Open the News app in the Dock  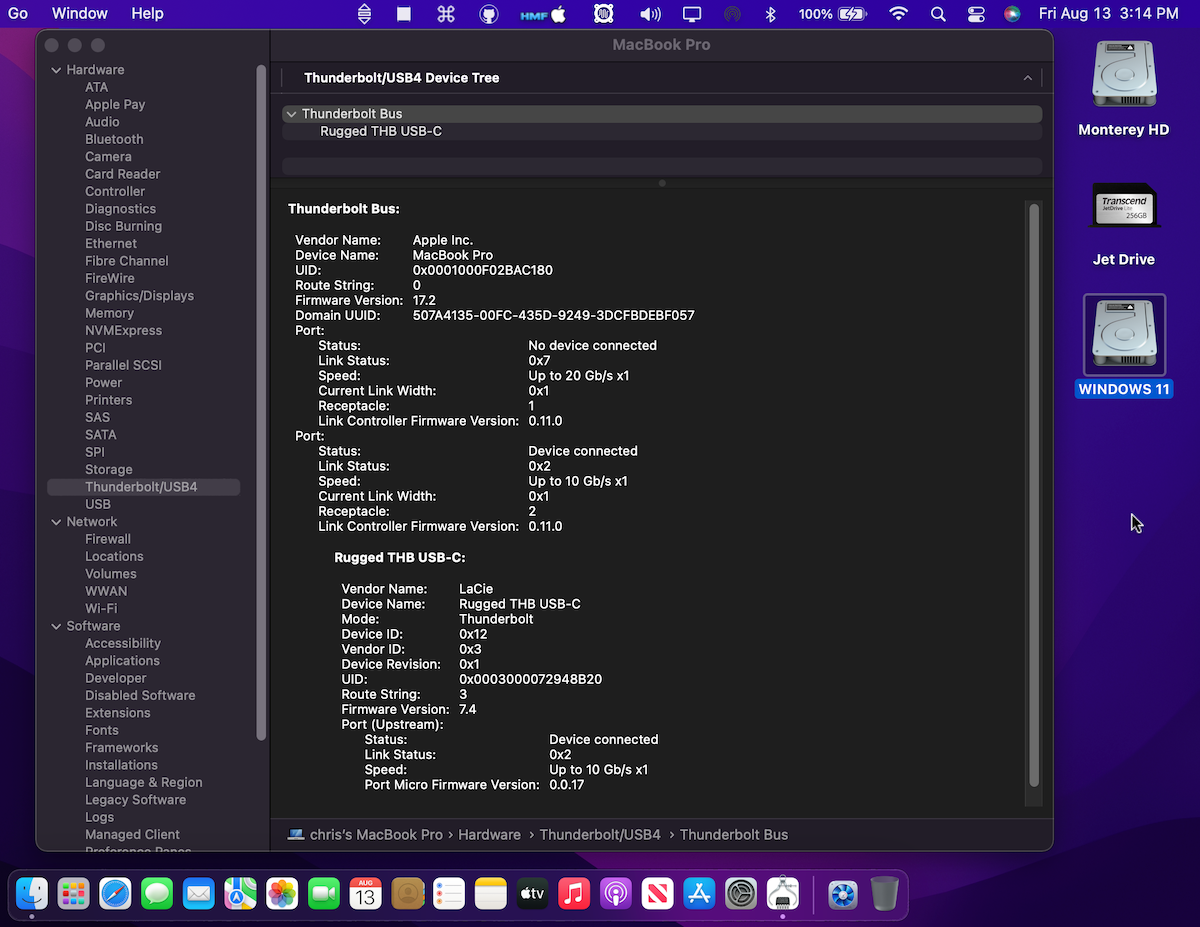pos(658,893)
